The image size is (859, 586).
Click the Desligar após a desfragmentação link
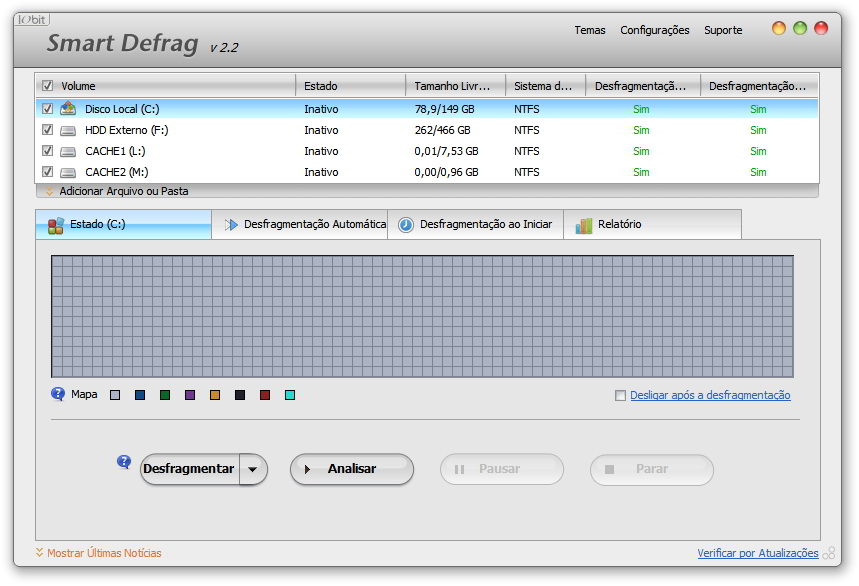(710, 395)
